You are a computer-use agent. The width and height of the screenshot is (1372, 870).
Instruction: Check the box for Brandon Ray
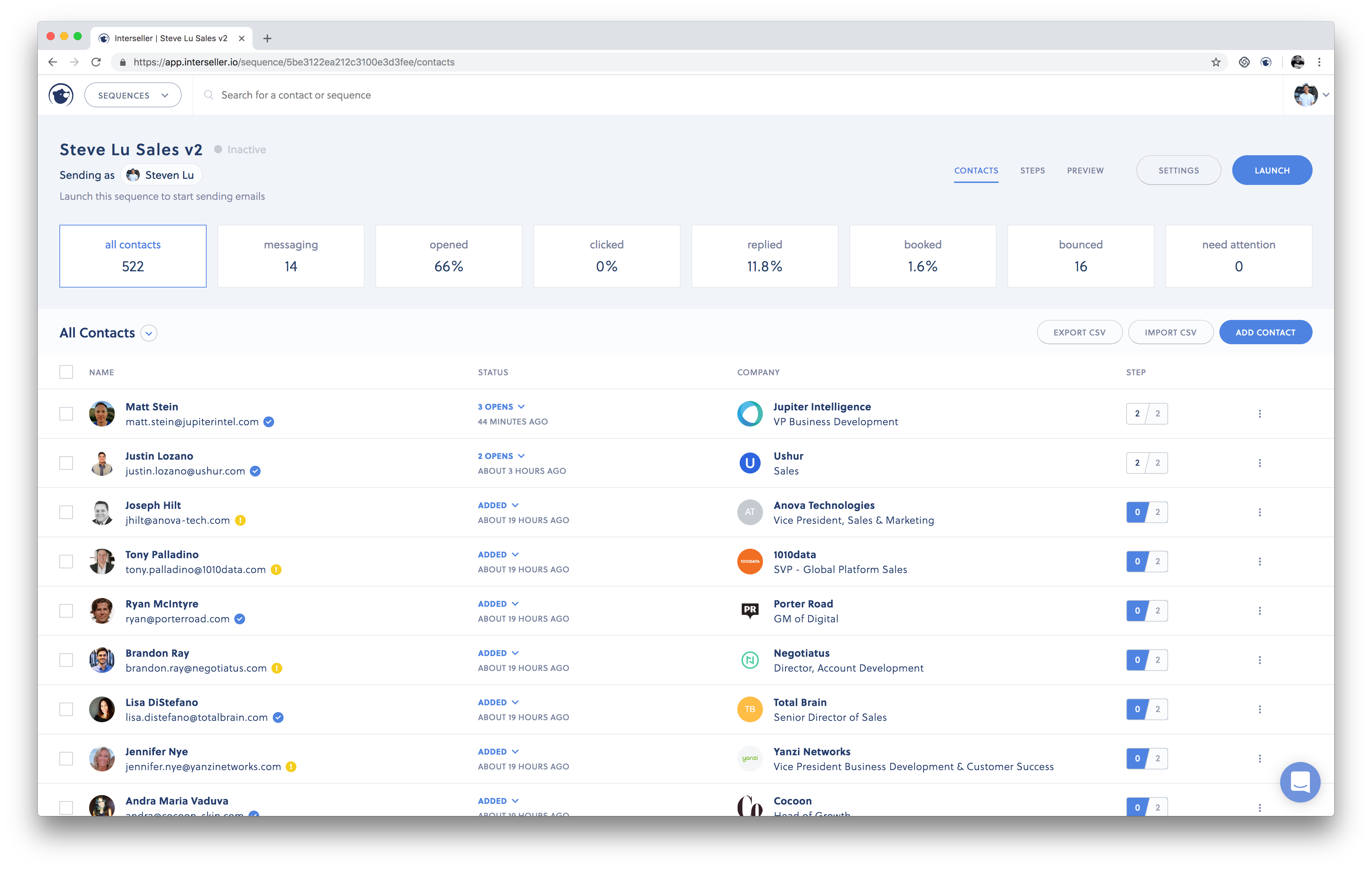point(66,660)
